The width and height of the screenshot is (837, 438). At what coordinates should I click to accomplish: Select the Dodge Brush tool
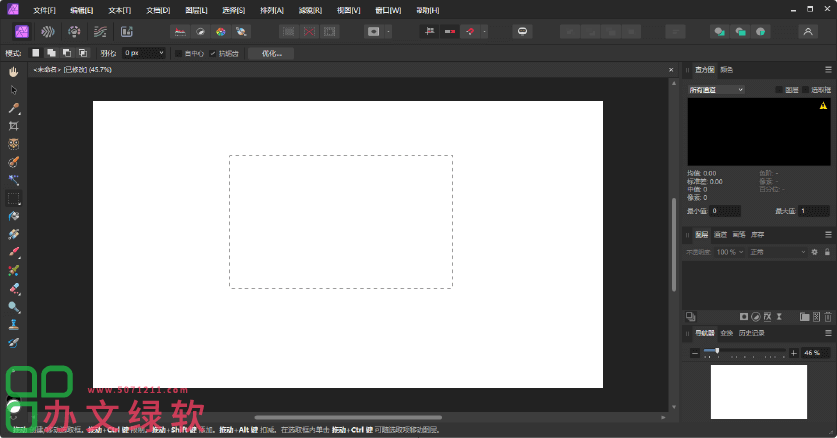pyautogui.click(x=14, y=307)
